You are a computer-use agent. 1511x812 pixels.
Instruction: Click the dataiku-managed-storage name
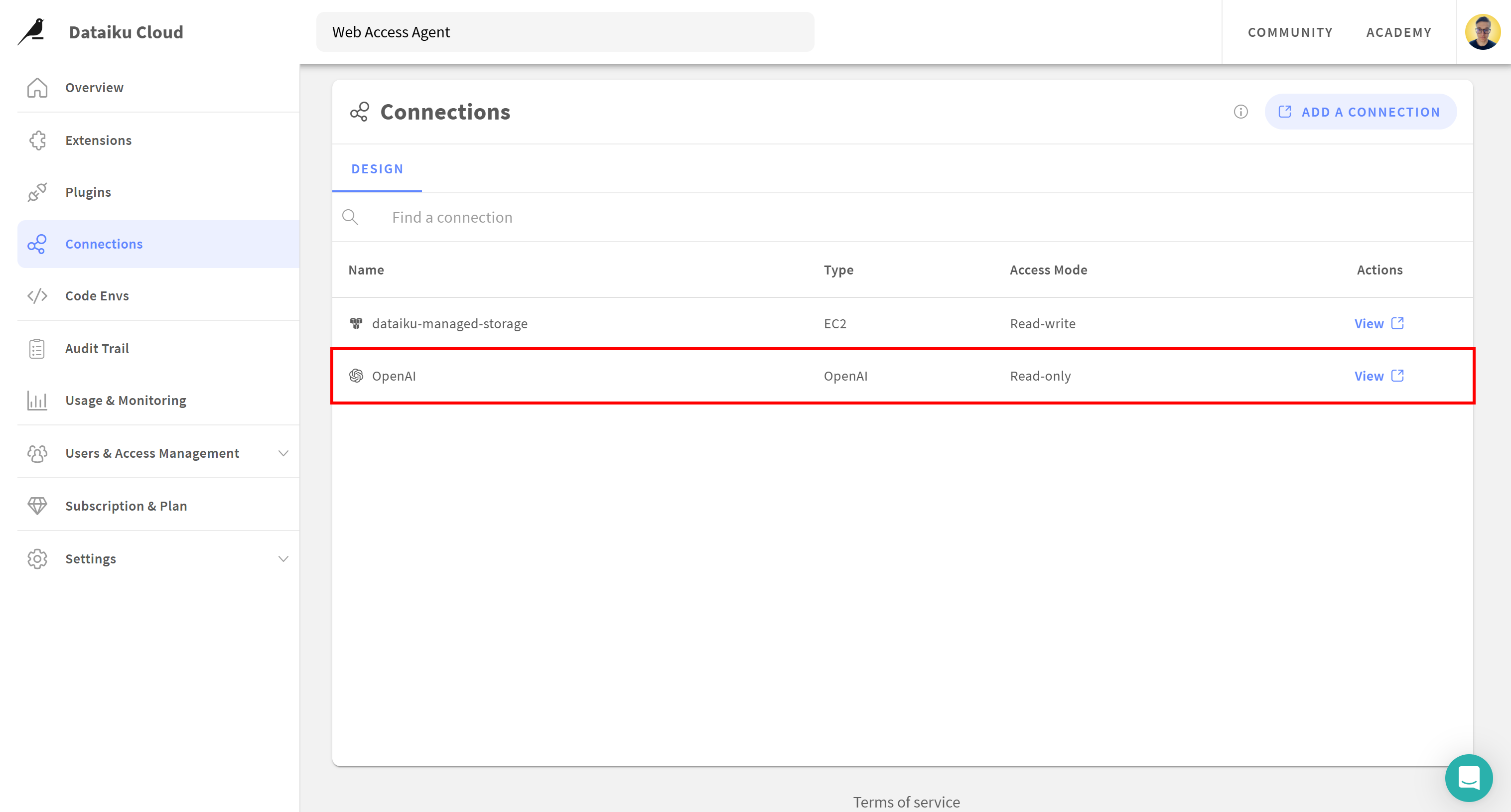[x=449, y=323]
